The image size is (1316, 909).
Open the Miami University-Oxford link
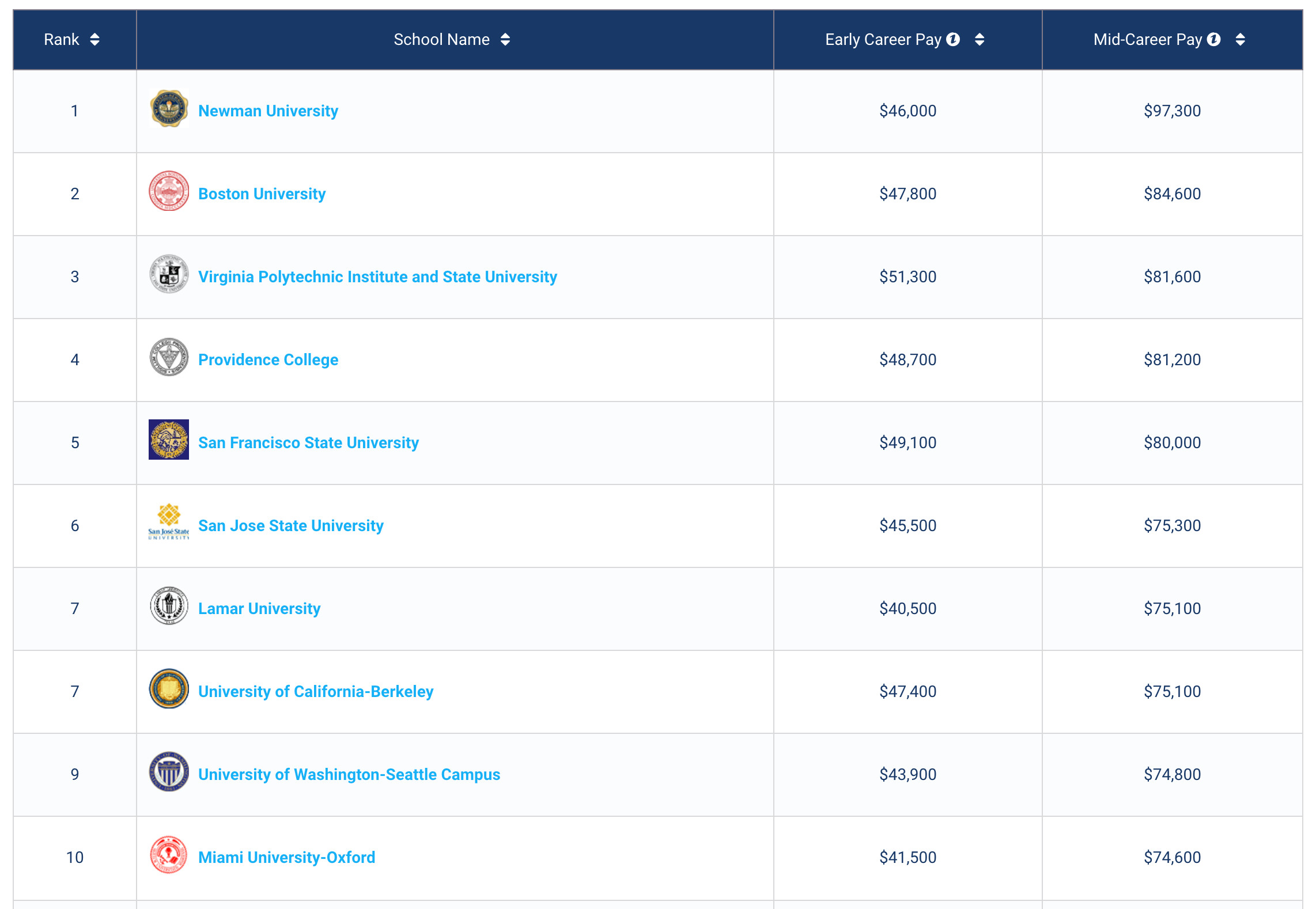[286, 858]
